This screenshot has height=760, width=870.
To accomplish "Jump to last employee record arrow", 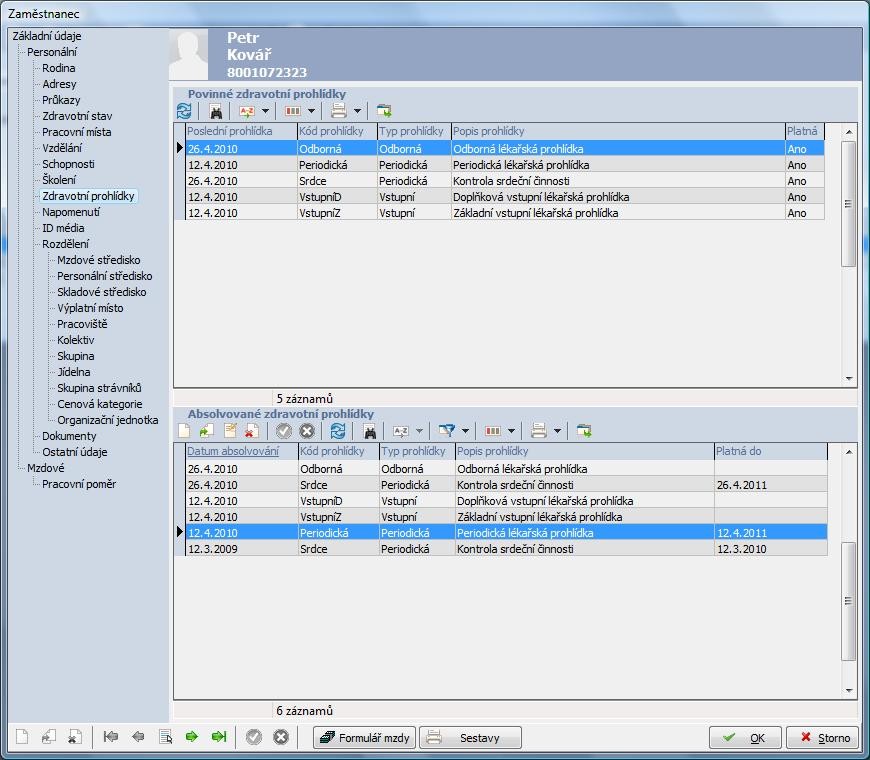I will 218,737.
